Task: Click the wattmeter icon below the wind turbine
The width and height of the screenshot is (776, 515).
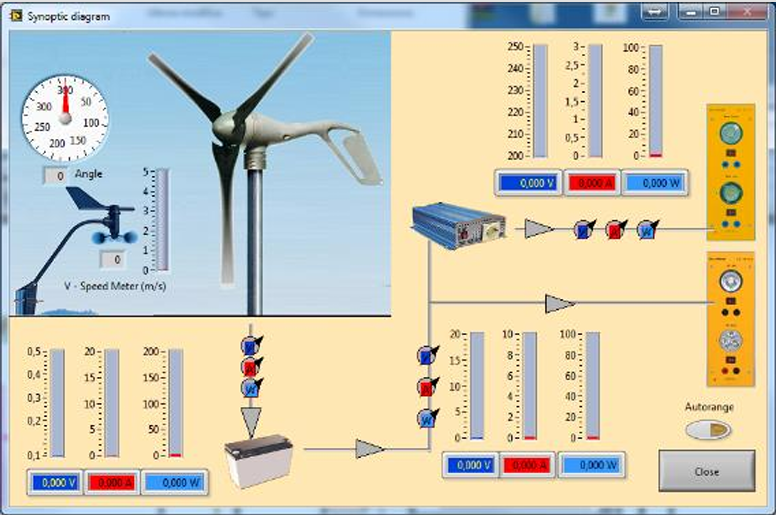Action: pos(251,388)
